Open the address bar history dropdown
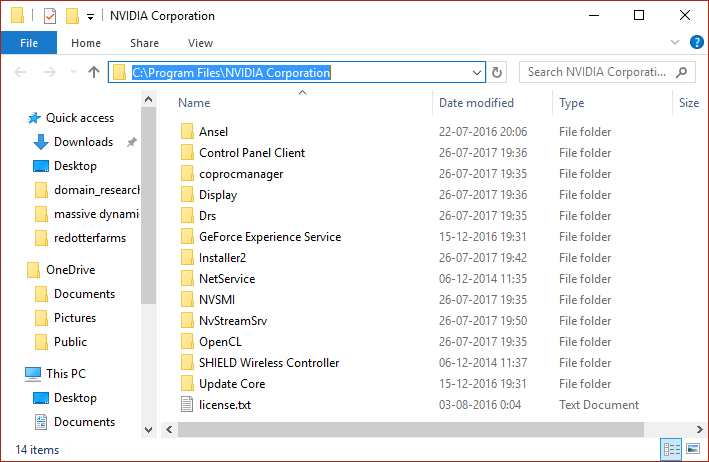This screenshot has width=709, height=462. (x=478, y=72)
